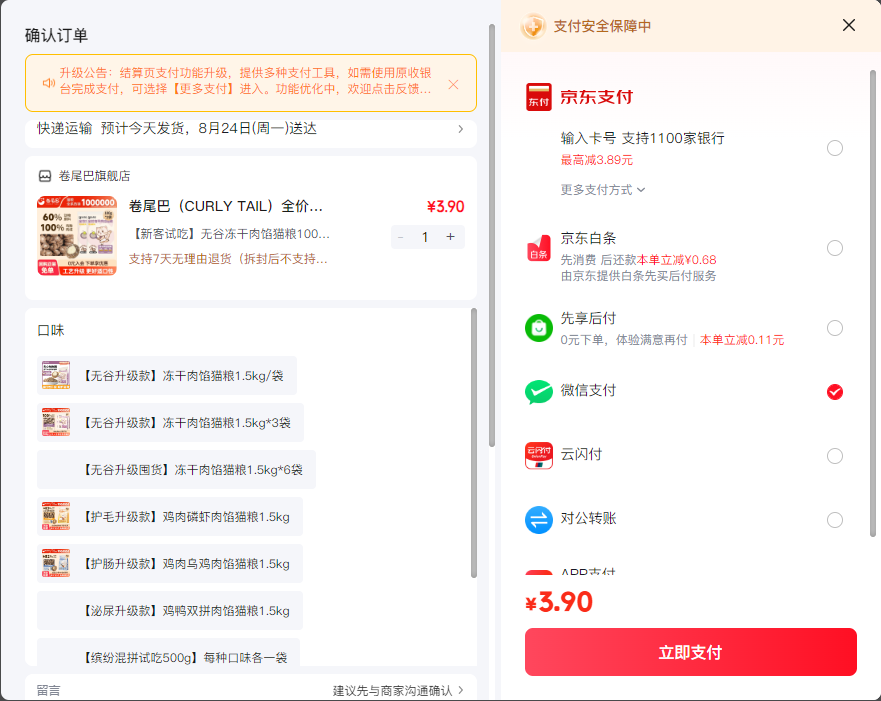Choose flavor 冻干肉馅猫粮1.5kg*3袋

170,422
